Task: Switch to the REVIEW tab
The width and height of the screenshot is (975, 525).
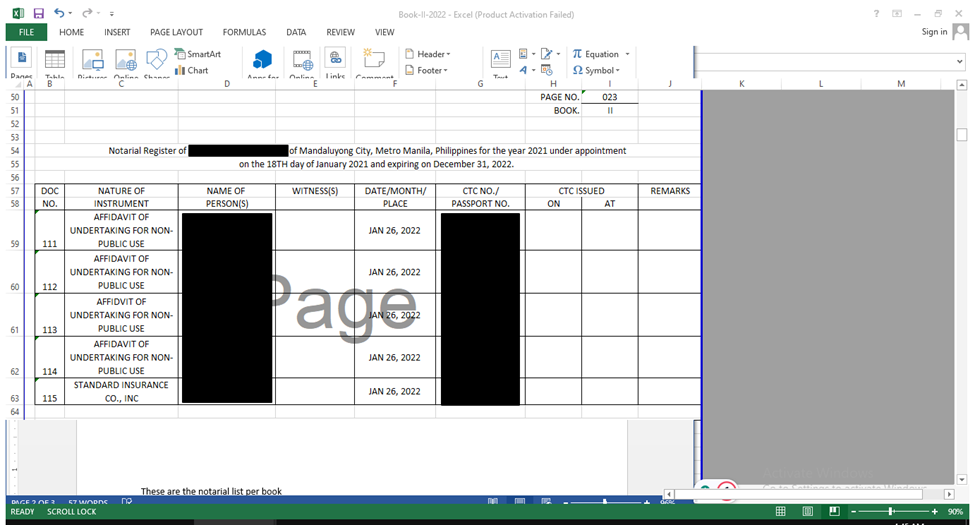Action: pos(340,32)
